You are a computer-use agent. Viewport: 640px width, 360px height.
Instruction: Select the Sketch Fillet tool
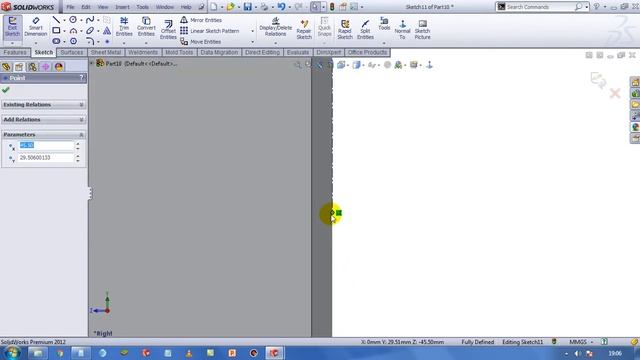coord(90,41)
